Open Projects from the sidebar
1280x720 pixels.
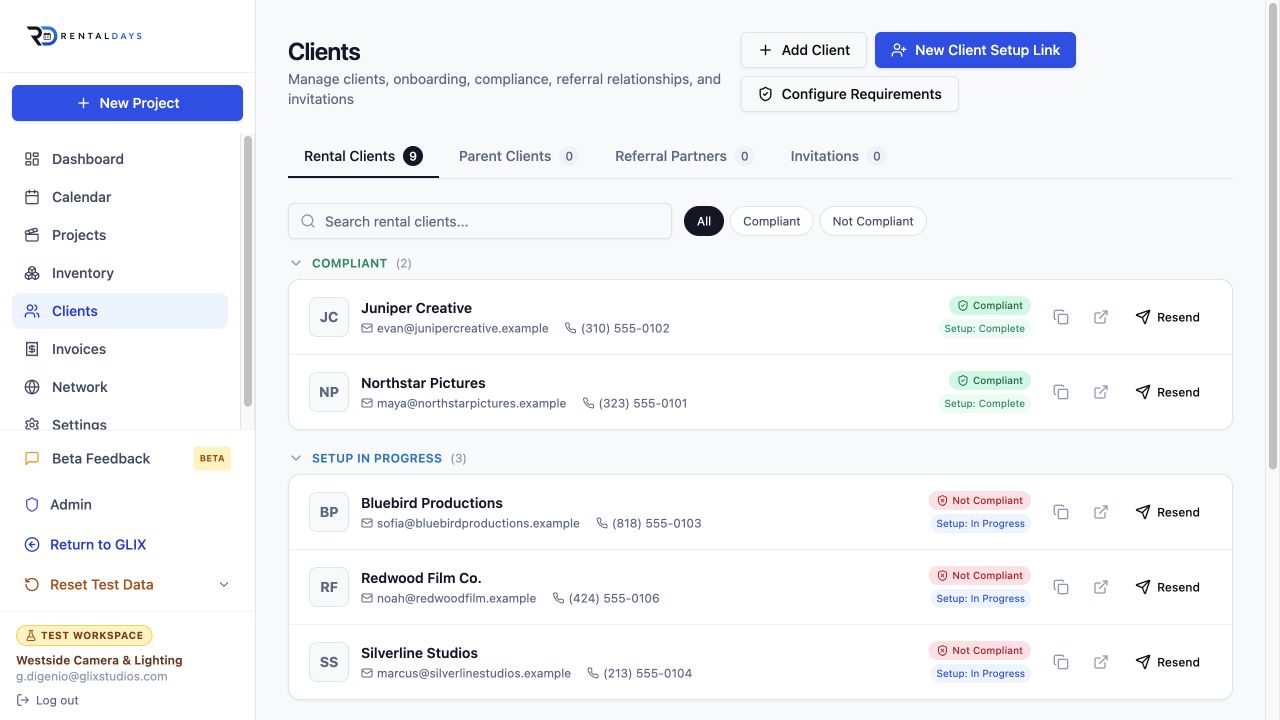click(x=120, y=235)
